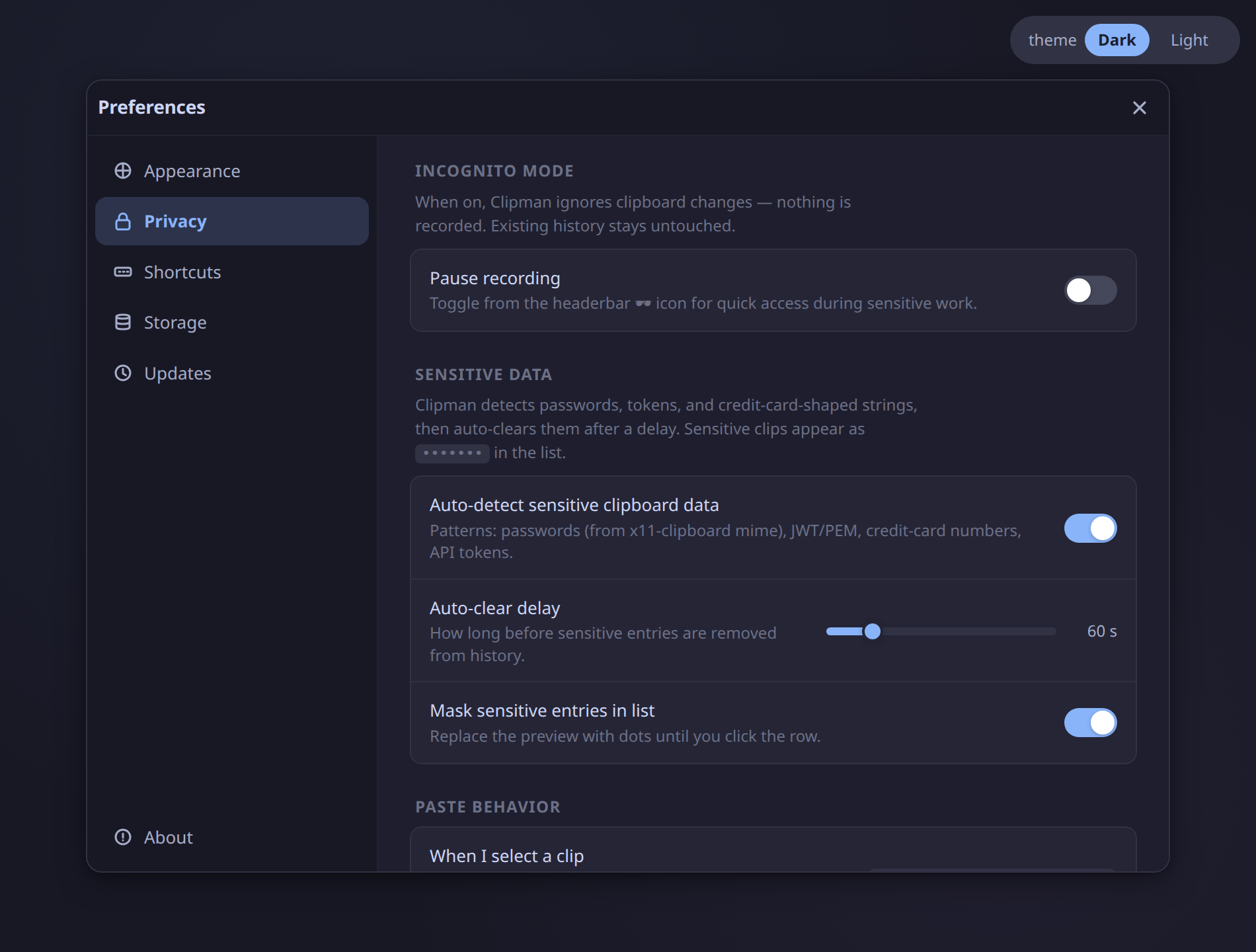Go to Shortcuts settings
This screenshot has height=952, width=1256.
click(232, 272)
